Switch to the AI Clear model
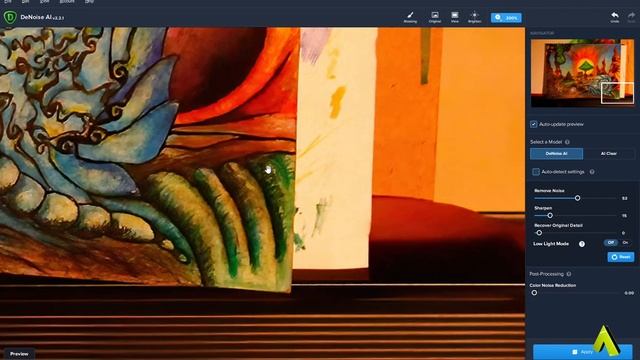This screenshot has width=640, height=360. tap(609, 153)
